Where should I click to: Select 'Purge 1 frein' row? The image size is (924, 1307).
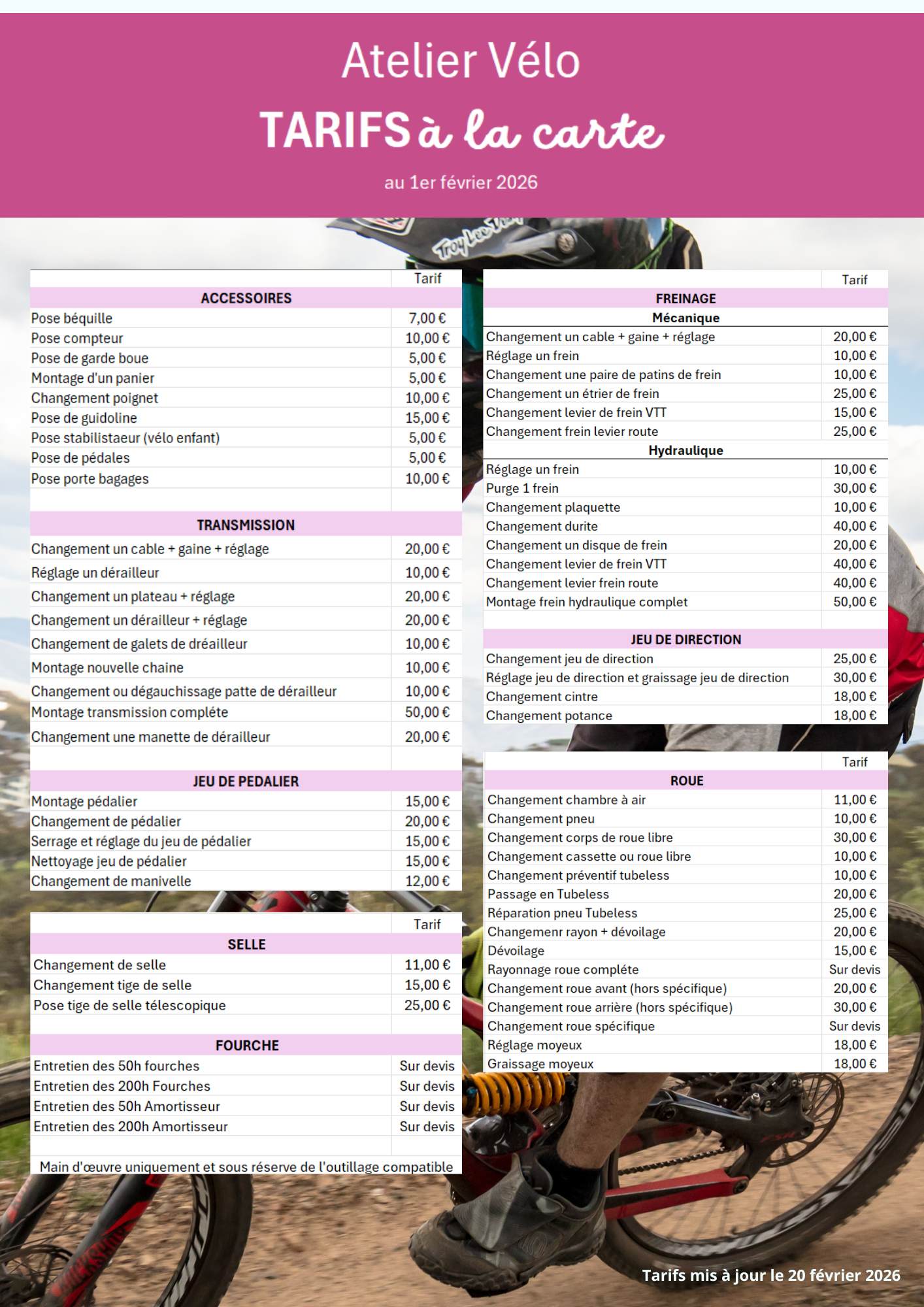click(522, 488)
